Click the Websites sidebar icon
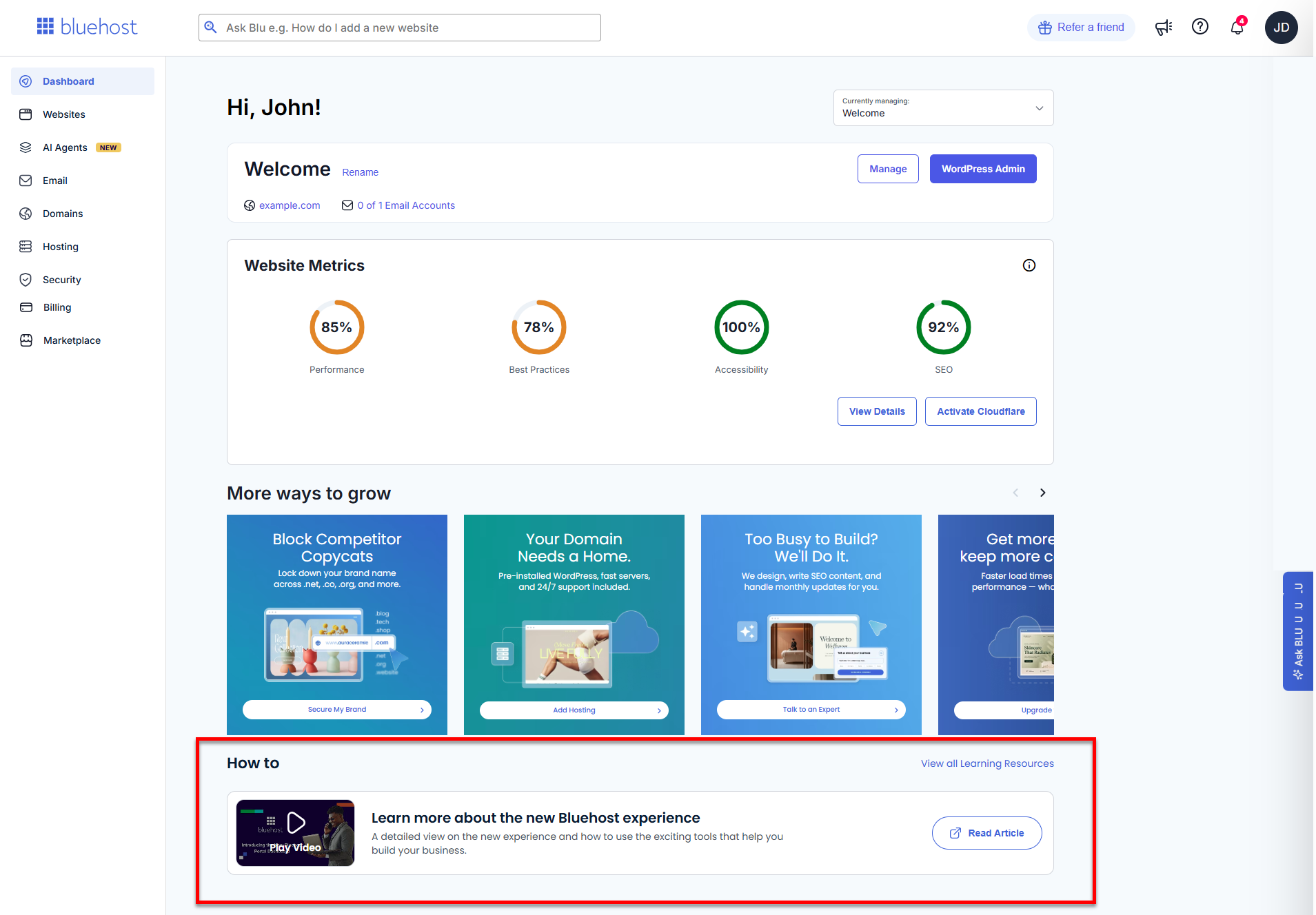Image resolution: width=1316 pixels, height=915 pixels. point(26,114)
